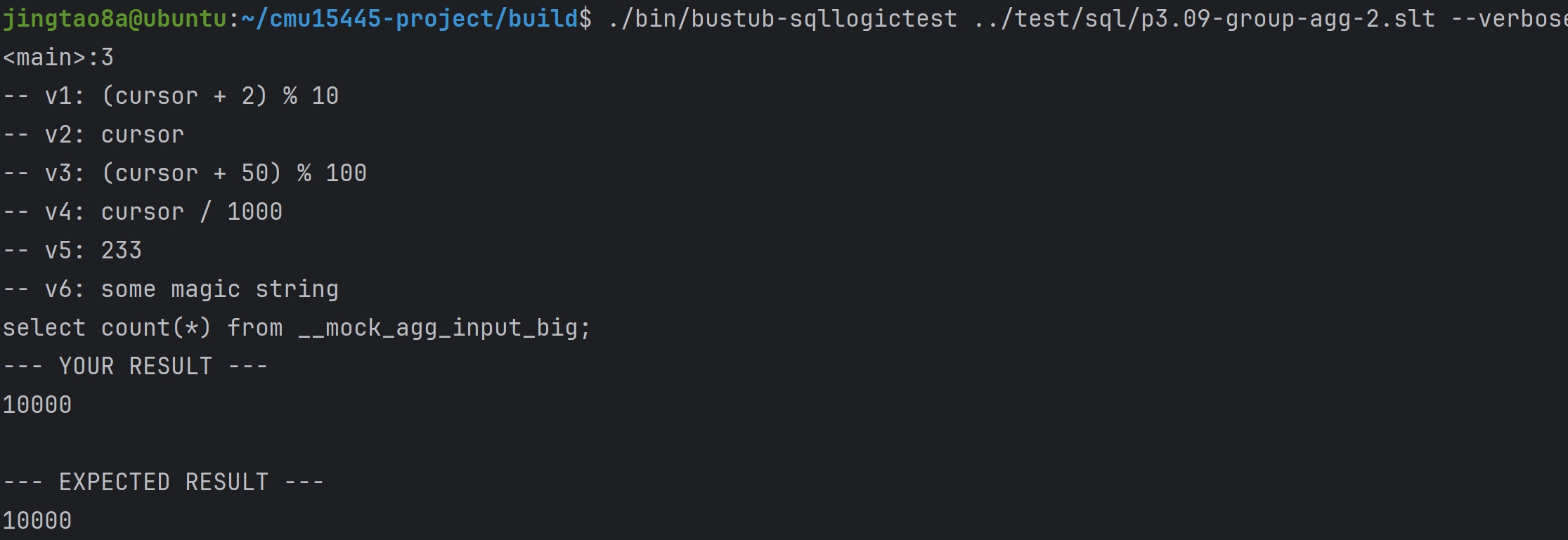
Task: Click the ~/cmu15445-project/build path text
Action: click(x=409, y=19)
